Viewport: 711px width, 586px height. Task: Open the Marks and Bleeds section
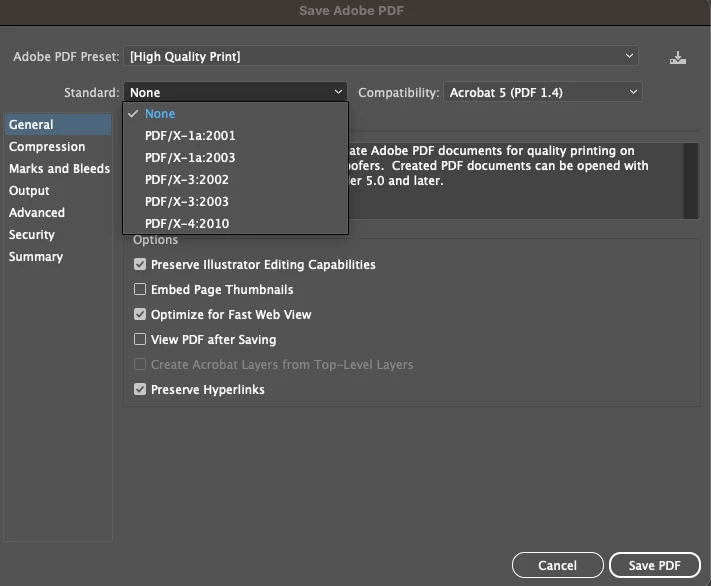click(x=58, y=168)
